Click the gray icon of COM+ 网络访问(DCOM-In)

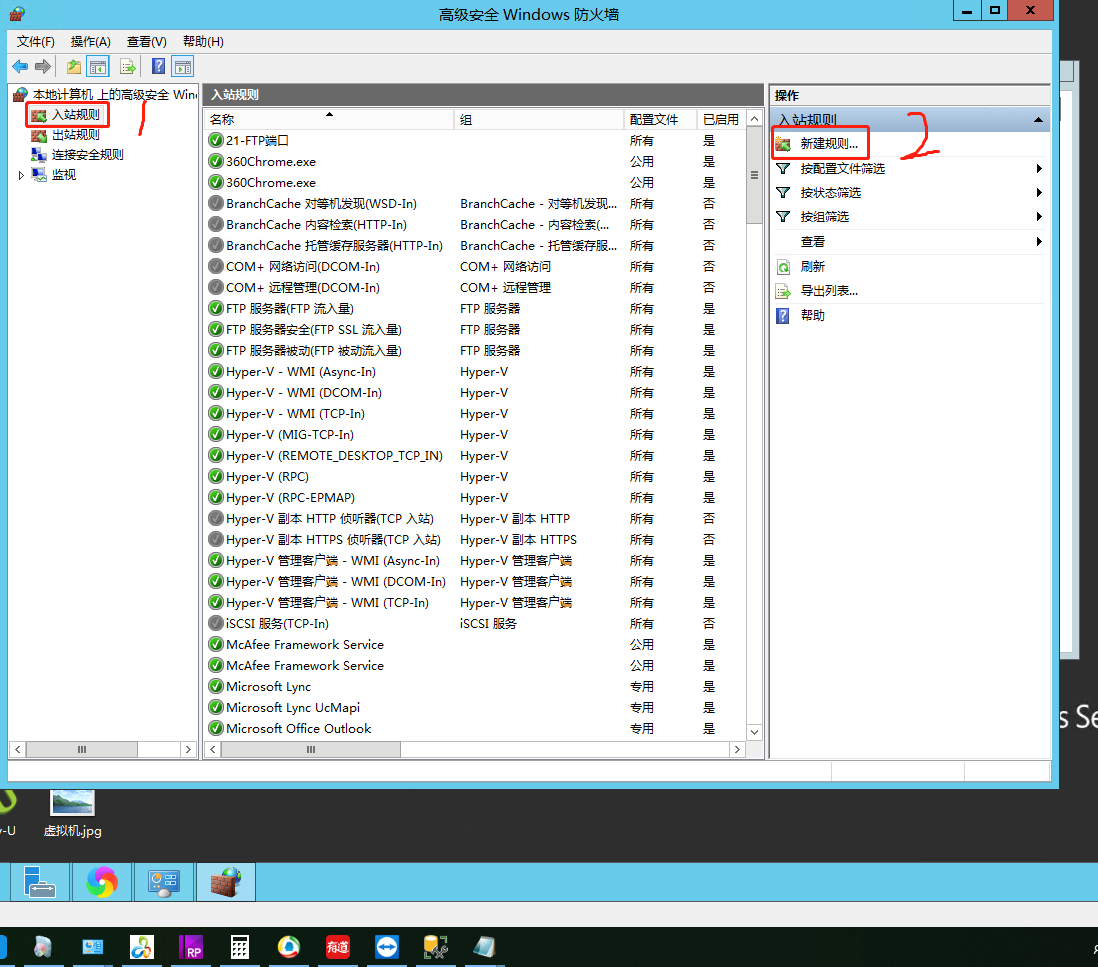216,267
